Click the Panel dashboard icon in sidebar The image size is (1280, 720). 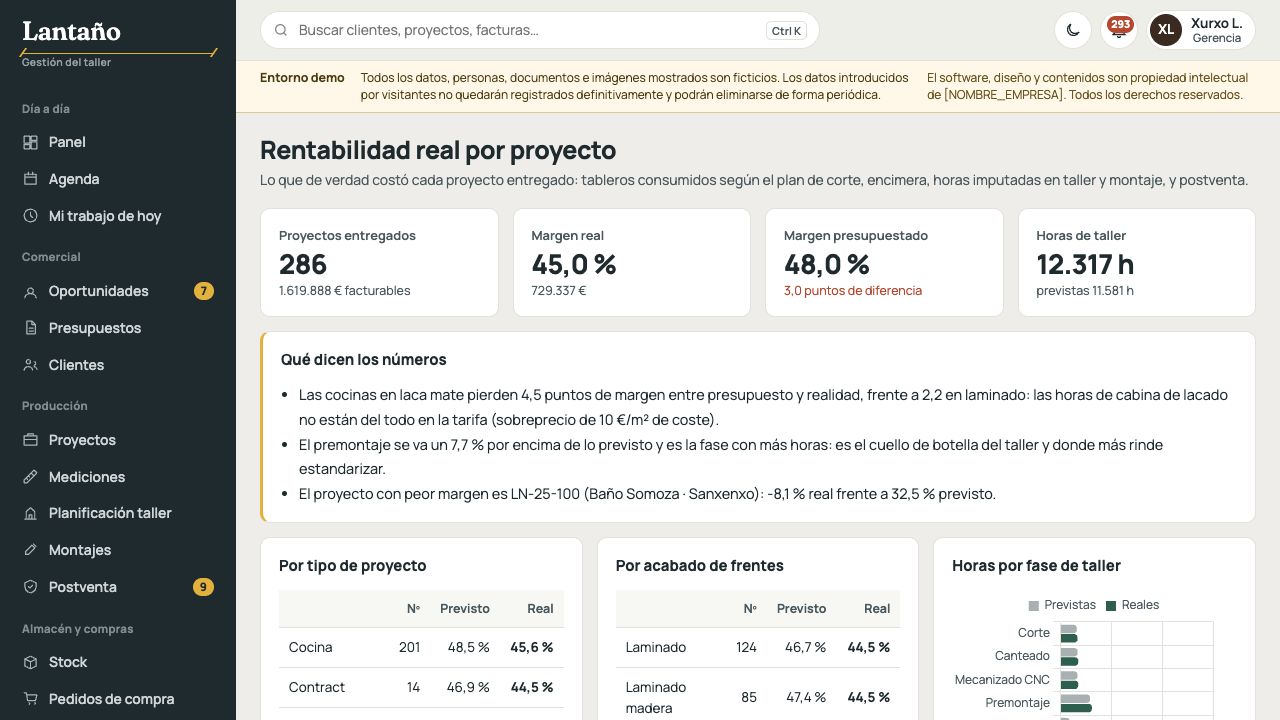coord(30,142)
